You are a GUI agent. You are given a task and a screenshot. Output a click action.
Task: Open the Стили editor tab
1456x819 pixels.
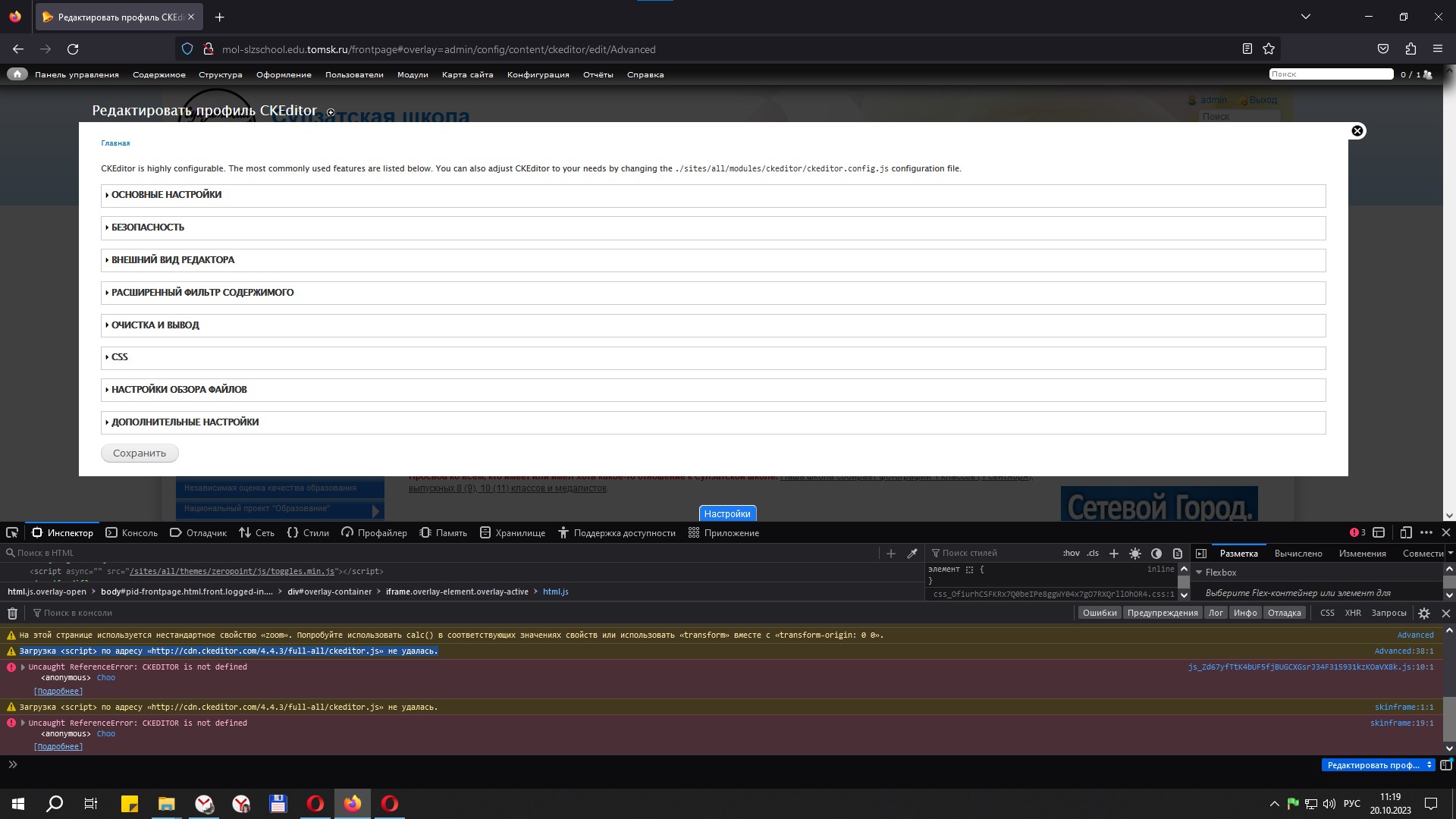(308, 532)
